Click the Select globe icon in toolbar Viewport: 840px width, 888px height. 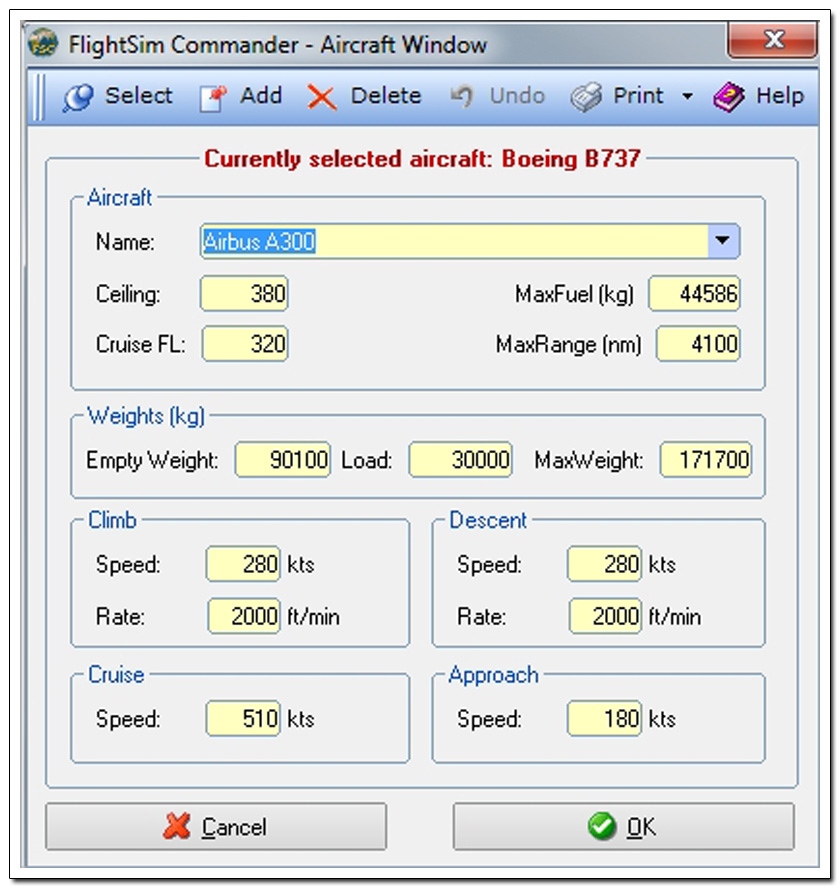[x=78, y=97]
